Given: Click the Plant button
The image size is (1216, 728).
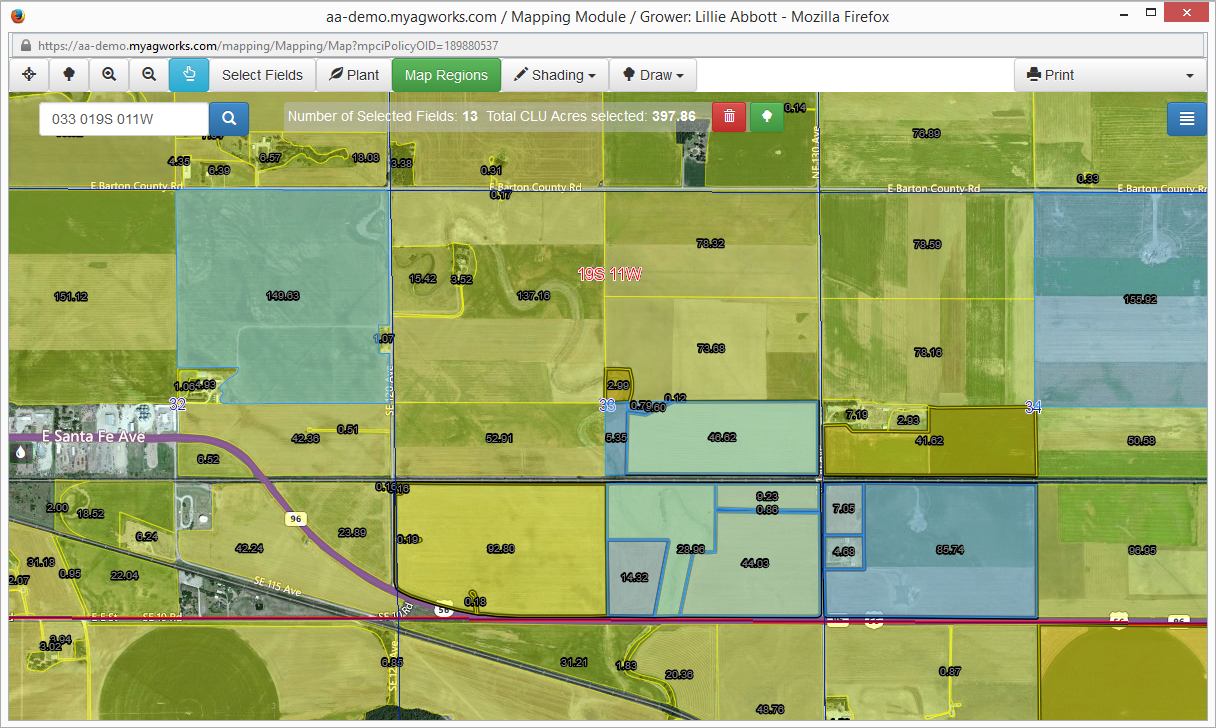Looking at the screenshot, I should pyautogui.click(x=354, y=75).
